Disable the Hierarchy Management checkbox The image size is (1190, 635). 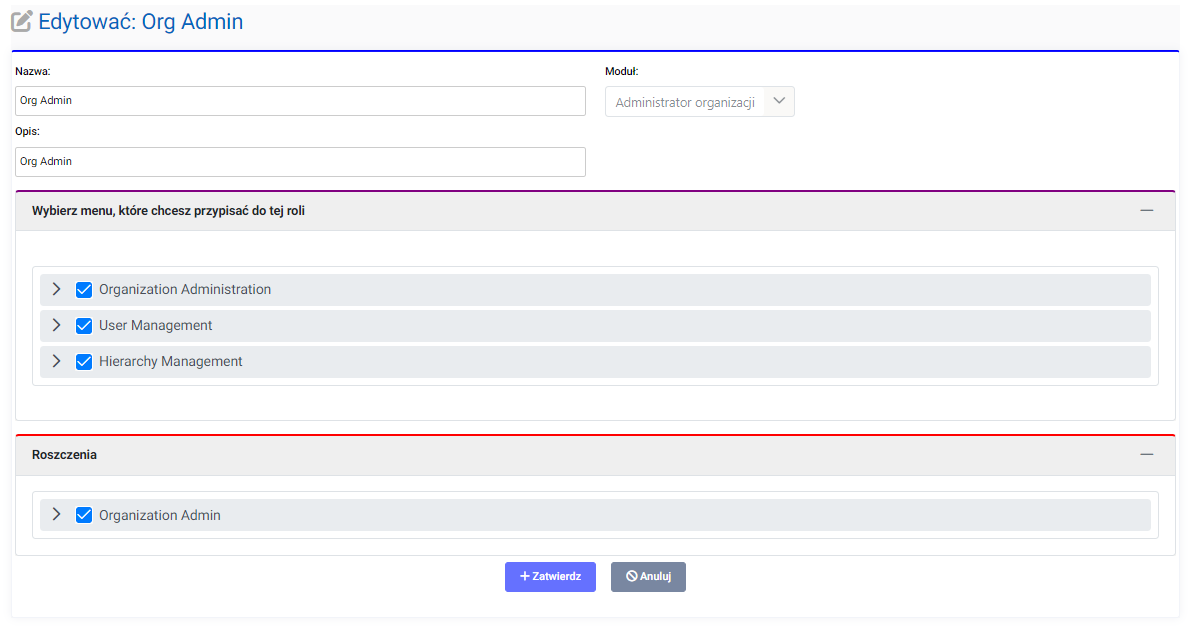[x=84, y=362]
